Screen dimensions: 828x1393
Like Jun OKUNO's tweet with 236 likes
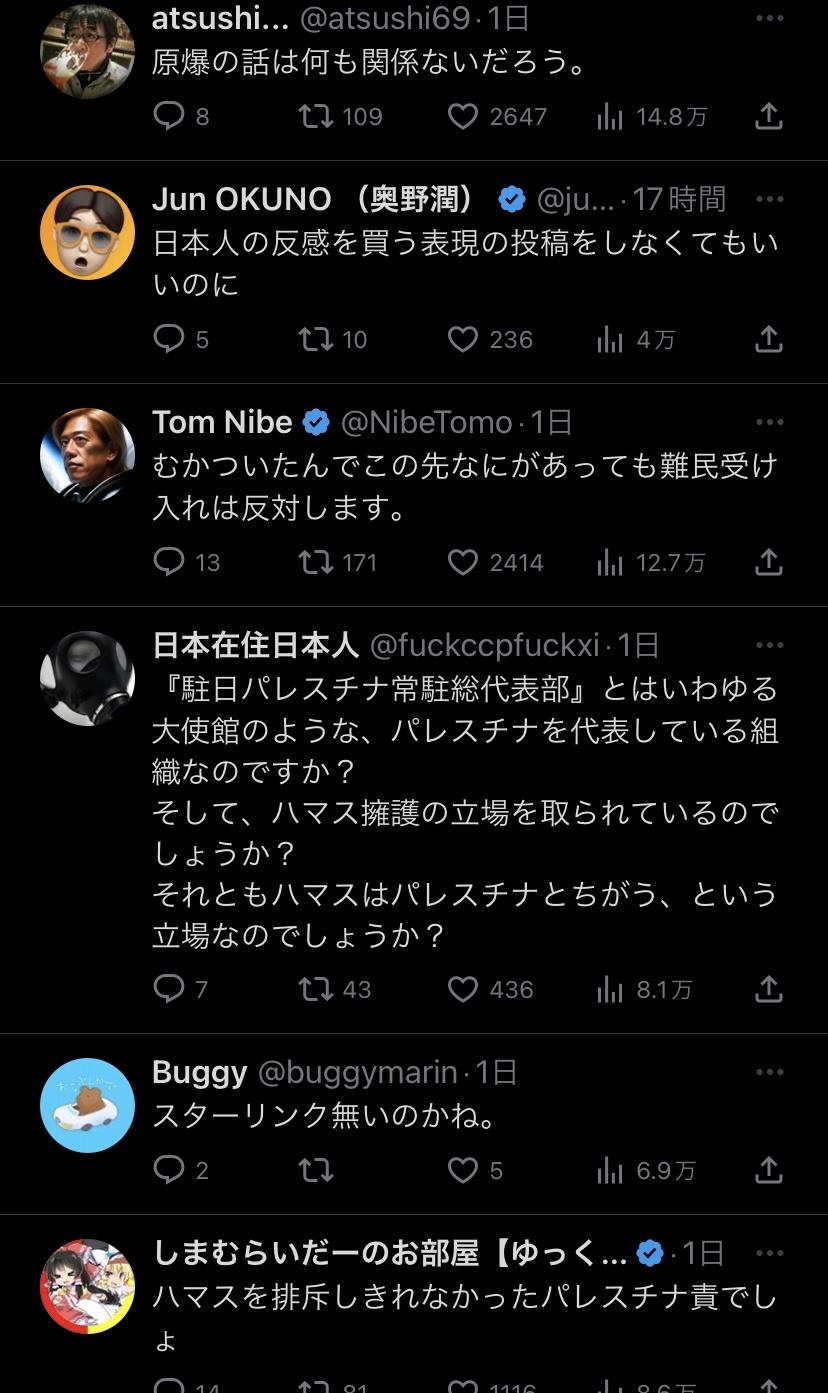tap(489, 340)
